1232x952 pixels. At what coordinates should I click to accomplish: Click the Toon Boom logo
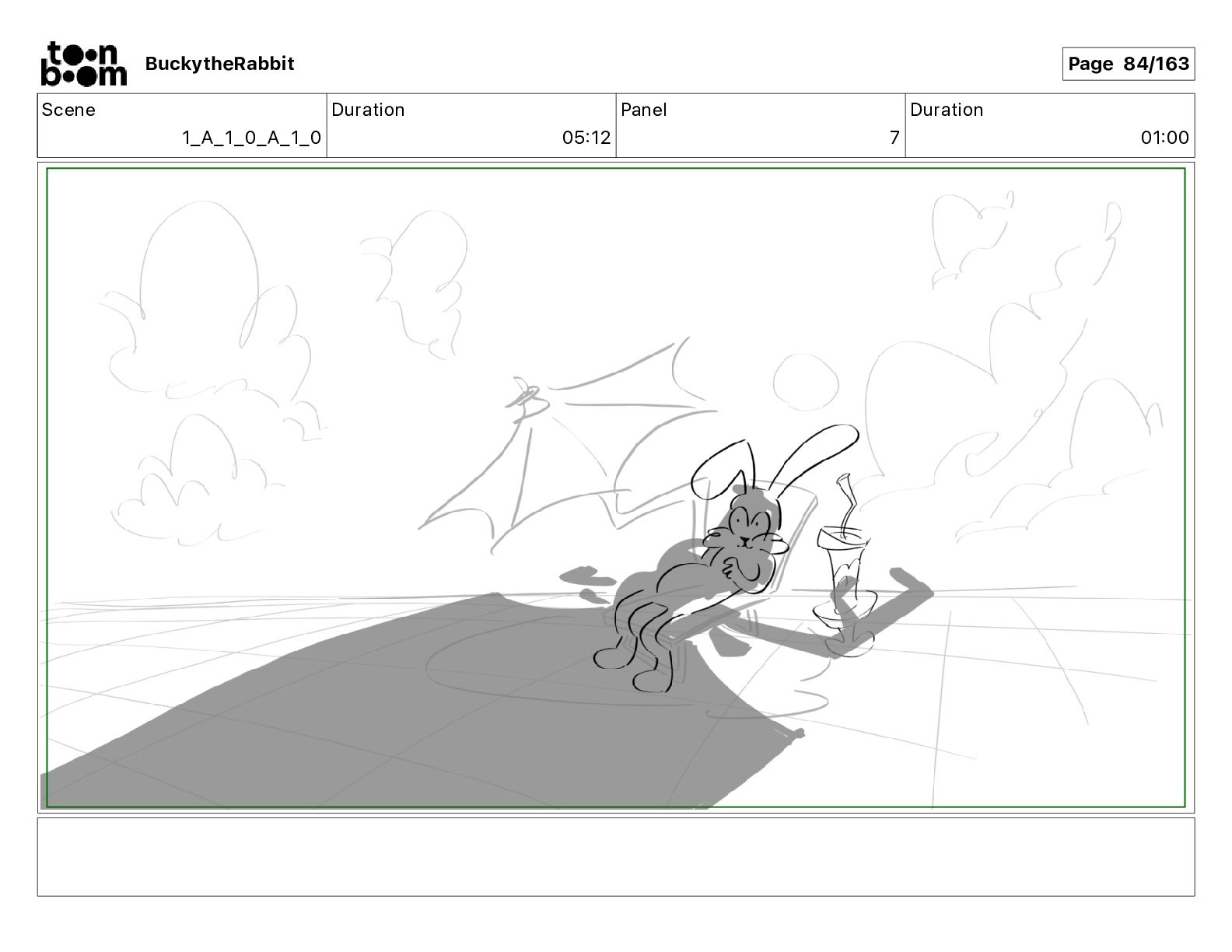[83, 64]
